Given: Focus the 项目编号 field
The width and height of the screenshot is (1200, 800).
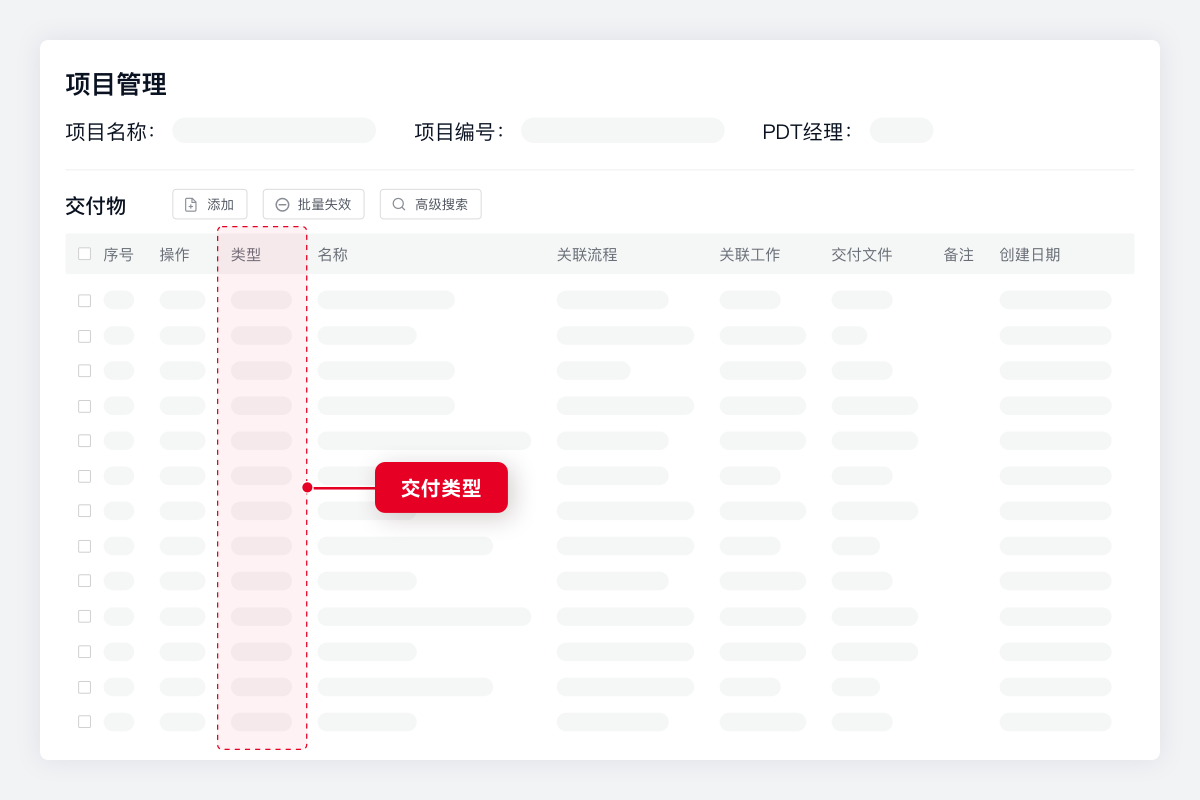Looking at the screenshot, I should (623, 131).
